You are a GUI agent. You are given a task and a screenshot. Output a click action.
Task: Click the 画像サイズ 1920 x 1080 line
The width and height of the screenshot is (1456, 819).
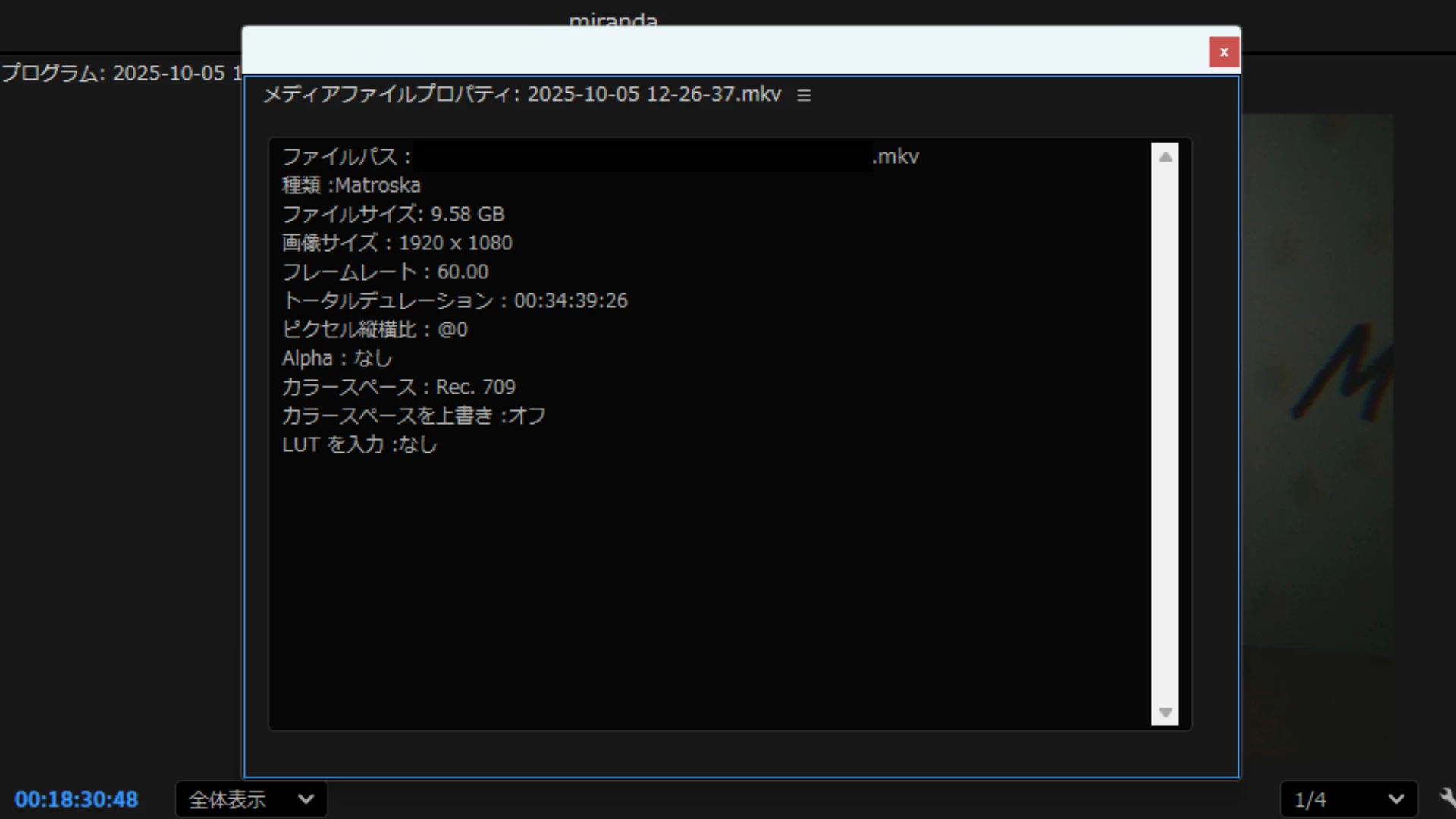tap(397, 243)
